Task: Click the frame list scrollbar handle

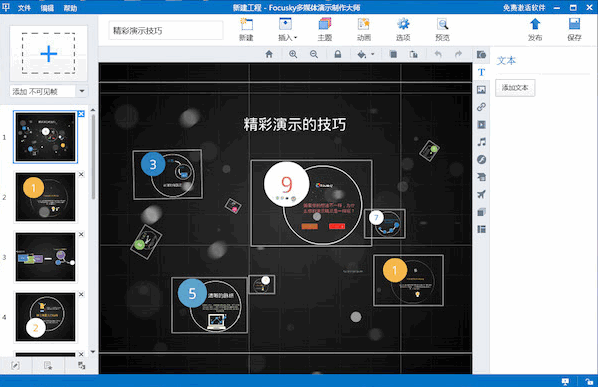Action: pos(93,156)
